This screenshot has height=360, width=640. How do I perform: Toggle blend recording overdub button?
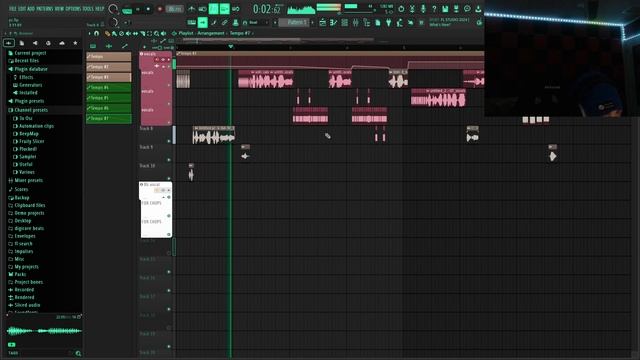(224, 9)
